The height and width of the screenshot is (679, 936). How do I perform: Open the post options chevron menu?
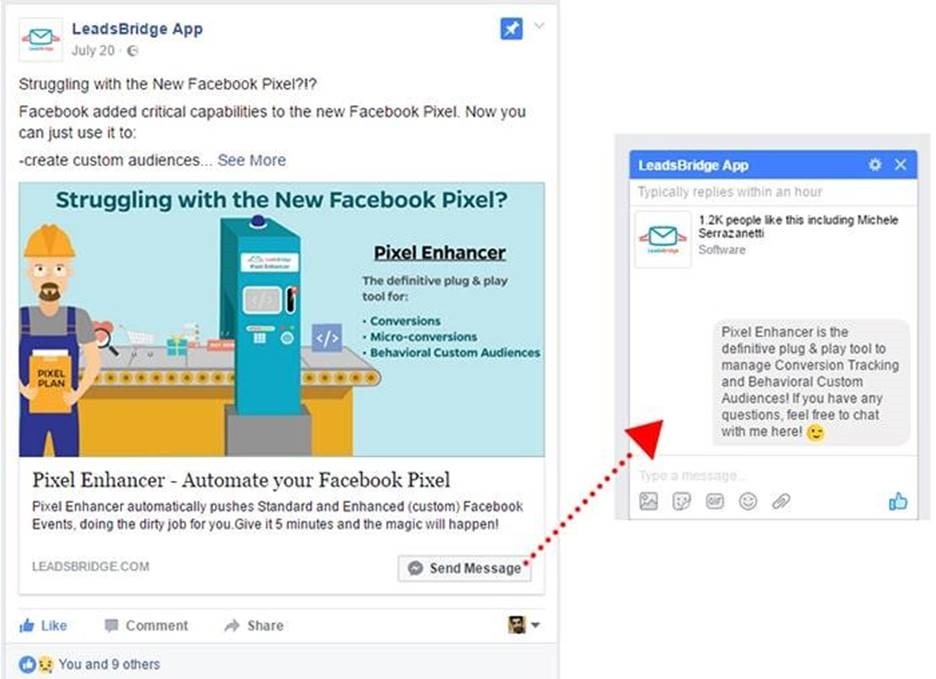539,26
